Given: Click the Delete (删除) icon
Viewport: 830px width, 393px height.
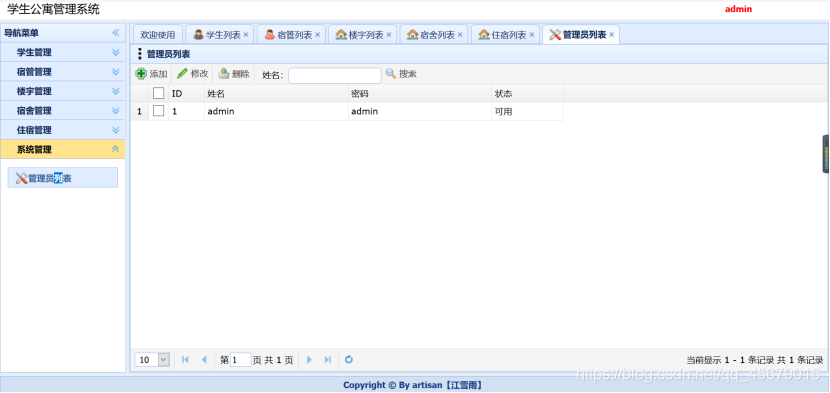Looking at the screenshot, I should [224, 74].
